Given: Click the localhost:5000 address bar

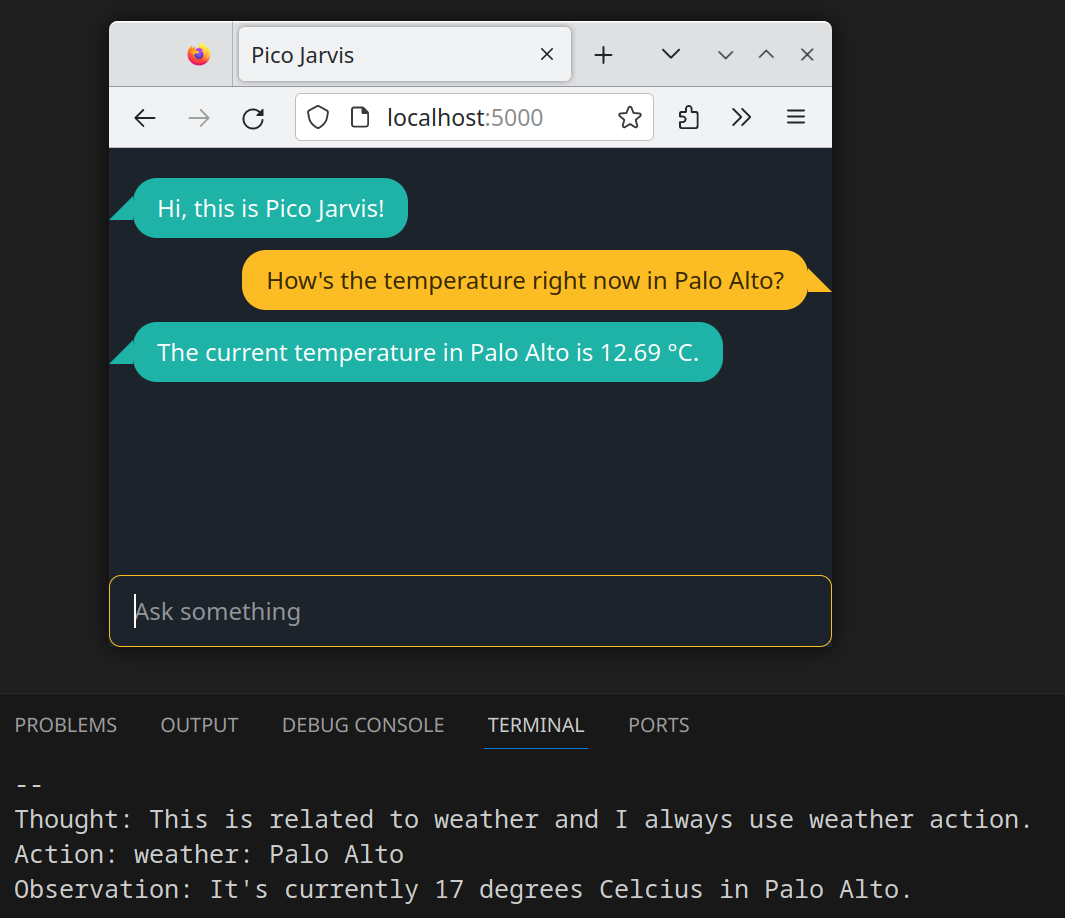Looking at the screenshot, I should click(474, 117).
